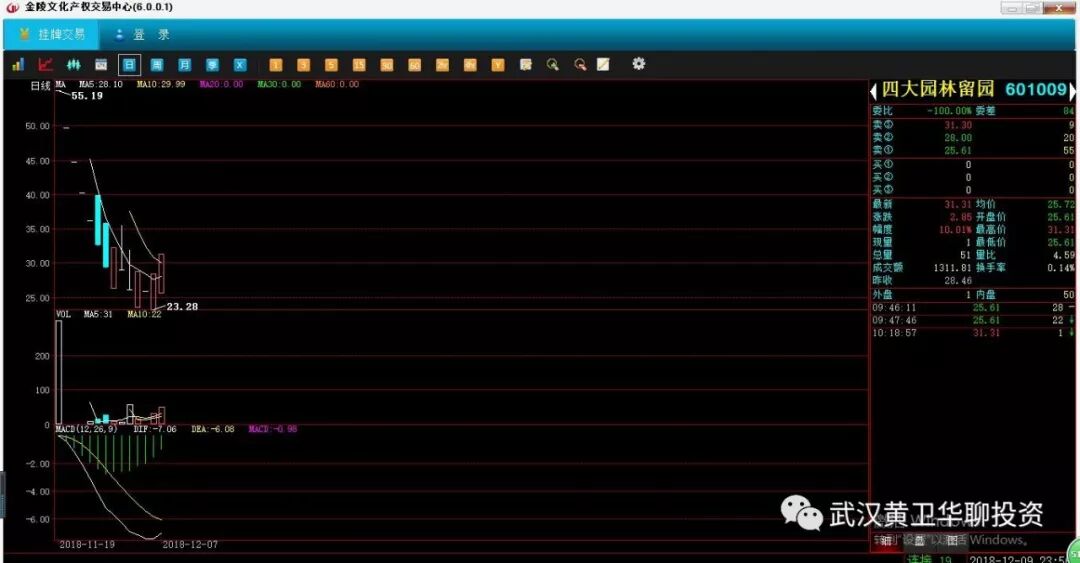Click the blue X period button

click(240, 65)
